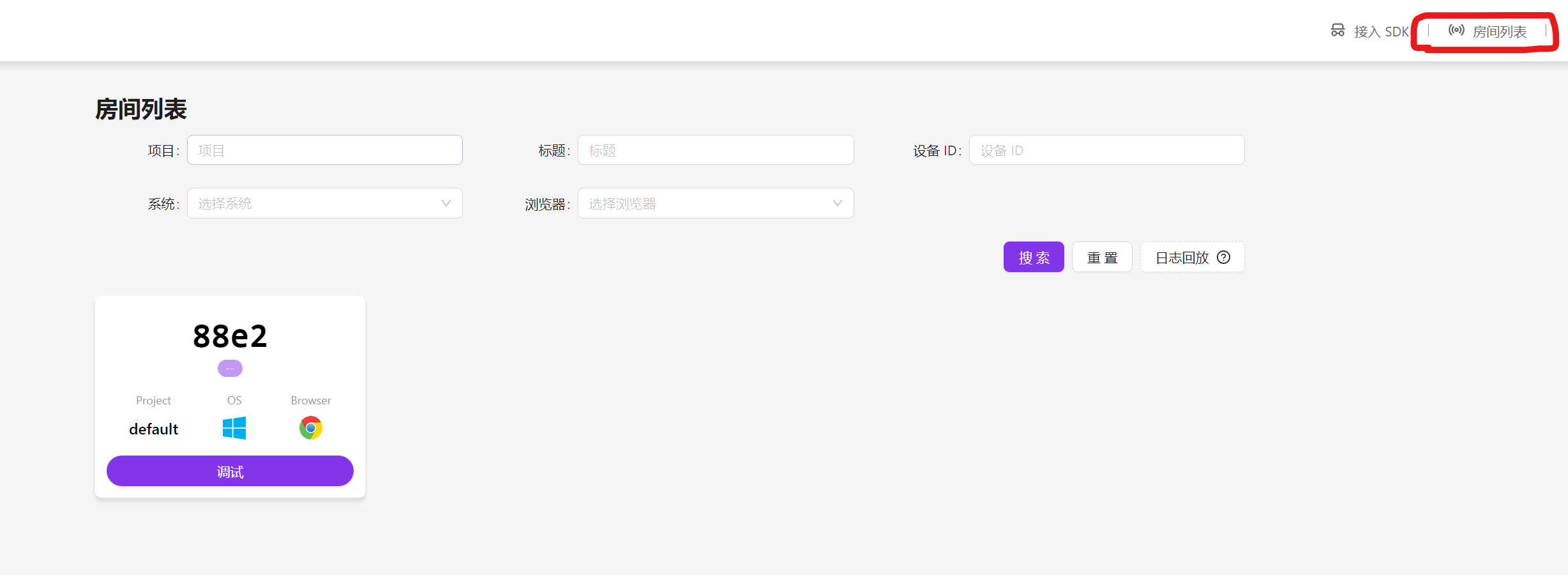The width and height of the screenshot is (1568, 575).
Task: Select the 设备 ID input box
Action: (x=1106, y=150)
